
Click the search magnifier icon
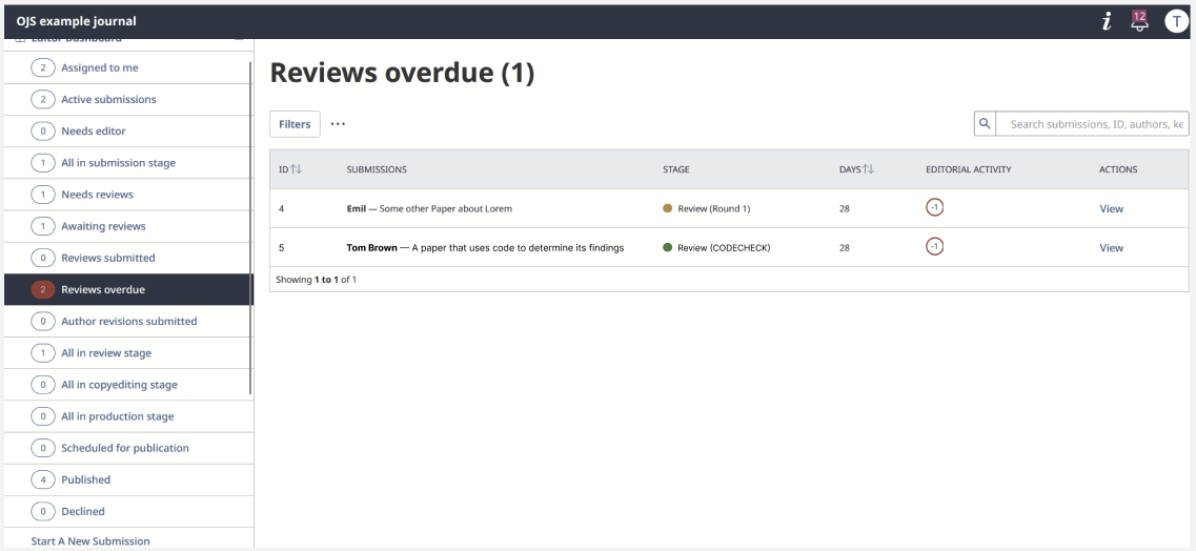click(984, 124)
